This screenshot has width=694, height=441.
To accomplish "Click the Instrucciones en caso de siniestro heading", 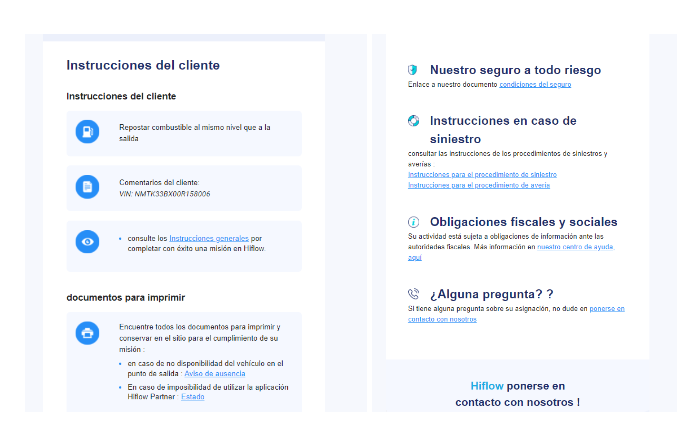I will tap(503, 130).
